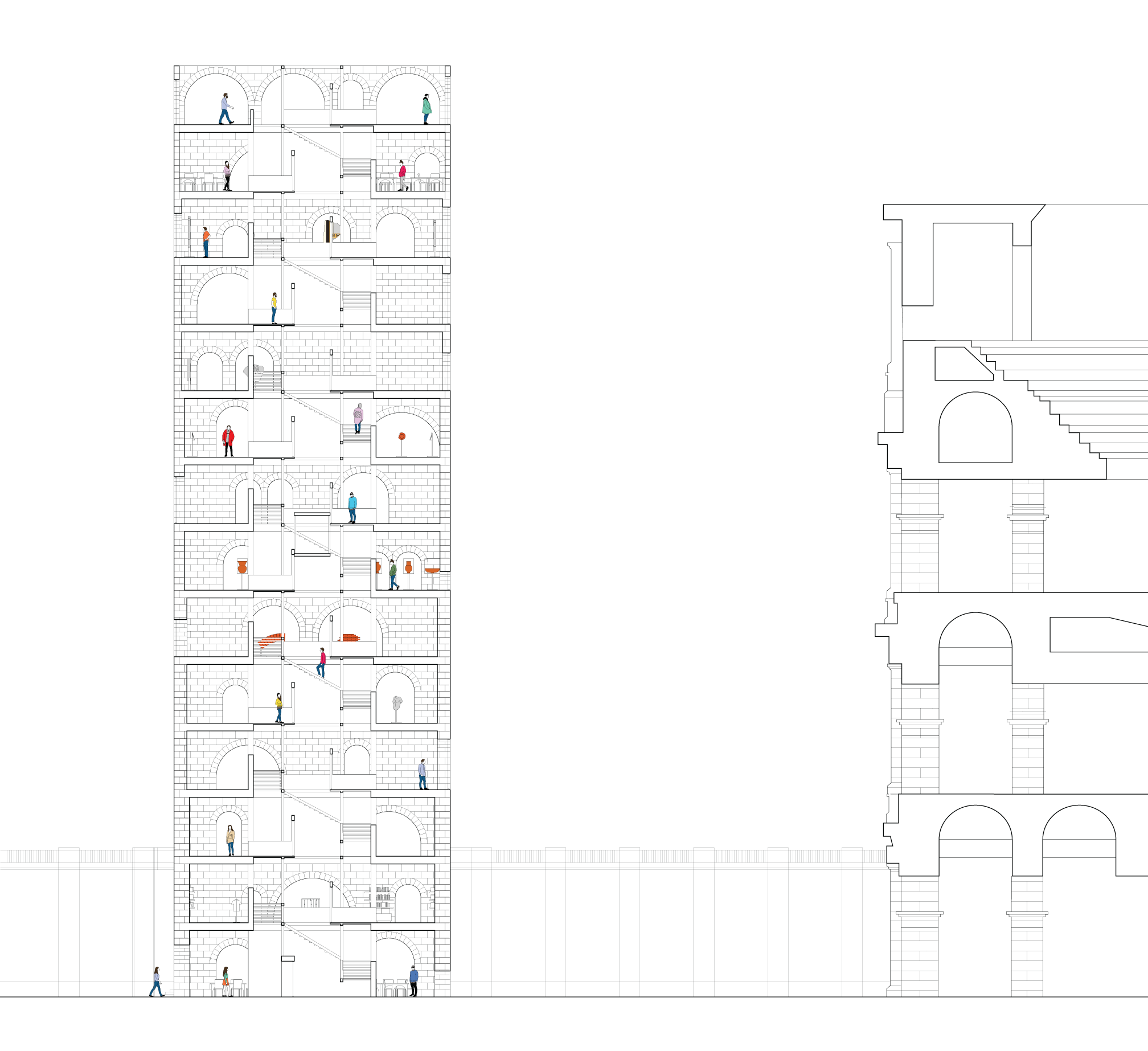
Task: Select the white bust sculpture in the niche
Action: (397, 703)
